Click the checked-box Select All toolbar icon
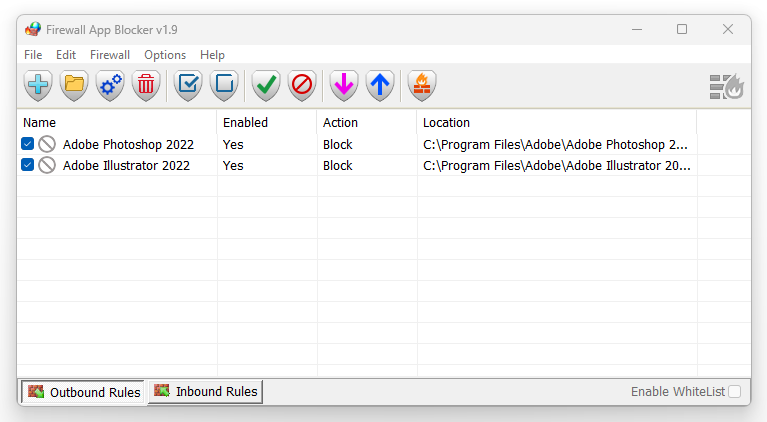This screenshot has height=422, width=767. click(188, 86)
